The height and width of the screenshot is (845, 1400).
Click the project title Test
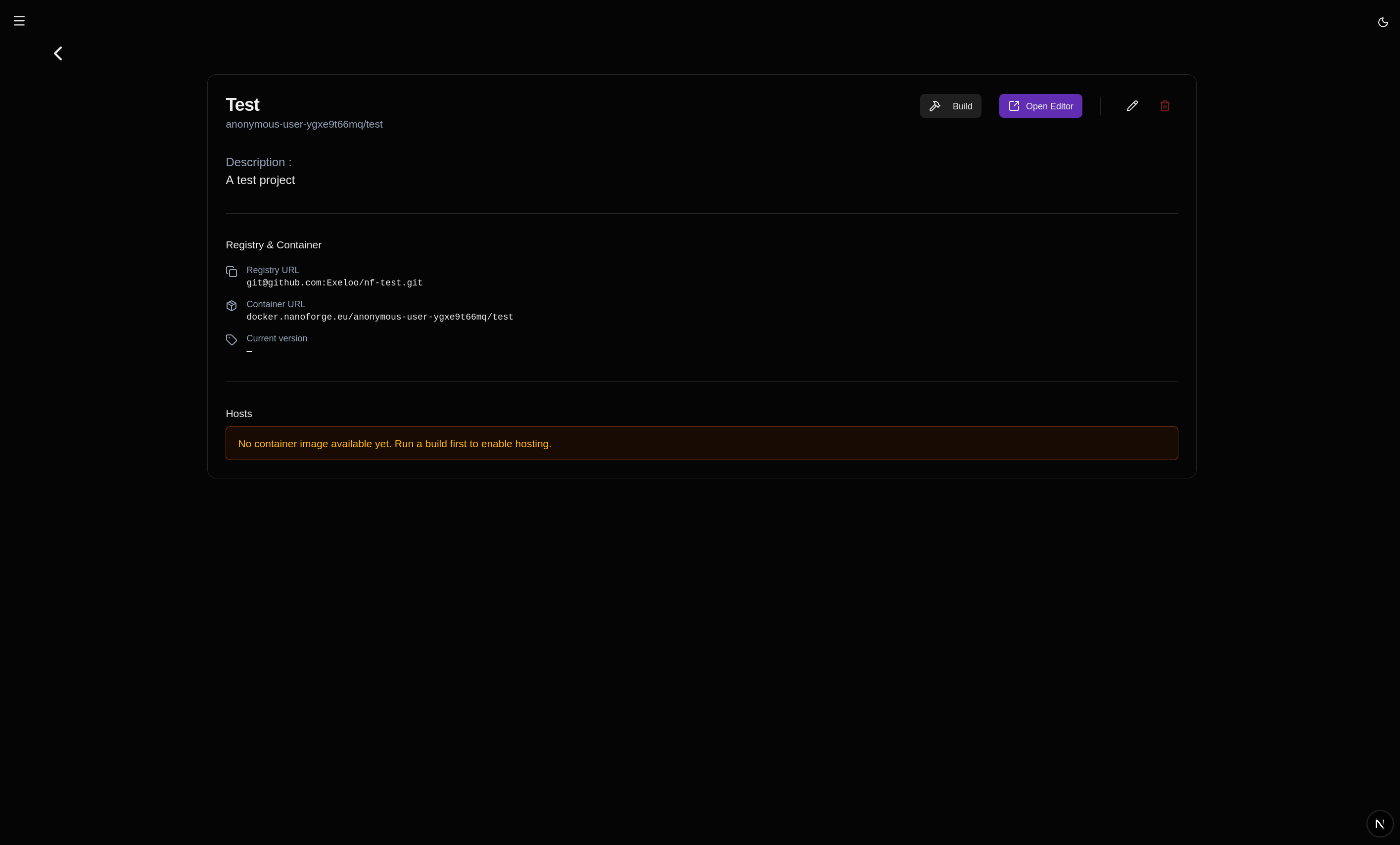tap(242, 104)
